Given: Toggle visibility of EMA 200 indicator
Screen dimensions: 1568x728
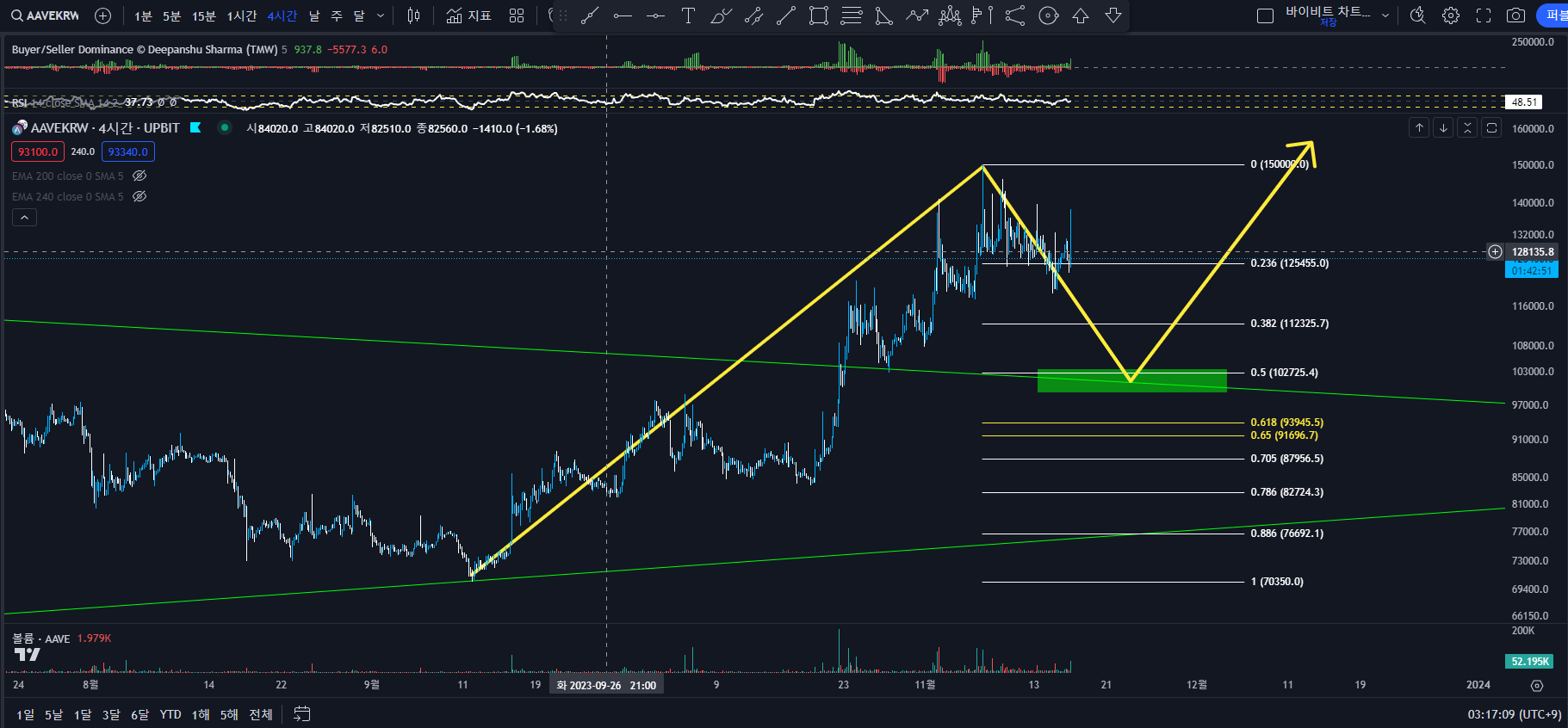Looking at the screenshot, I should click(139, 176).
